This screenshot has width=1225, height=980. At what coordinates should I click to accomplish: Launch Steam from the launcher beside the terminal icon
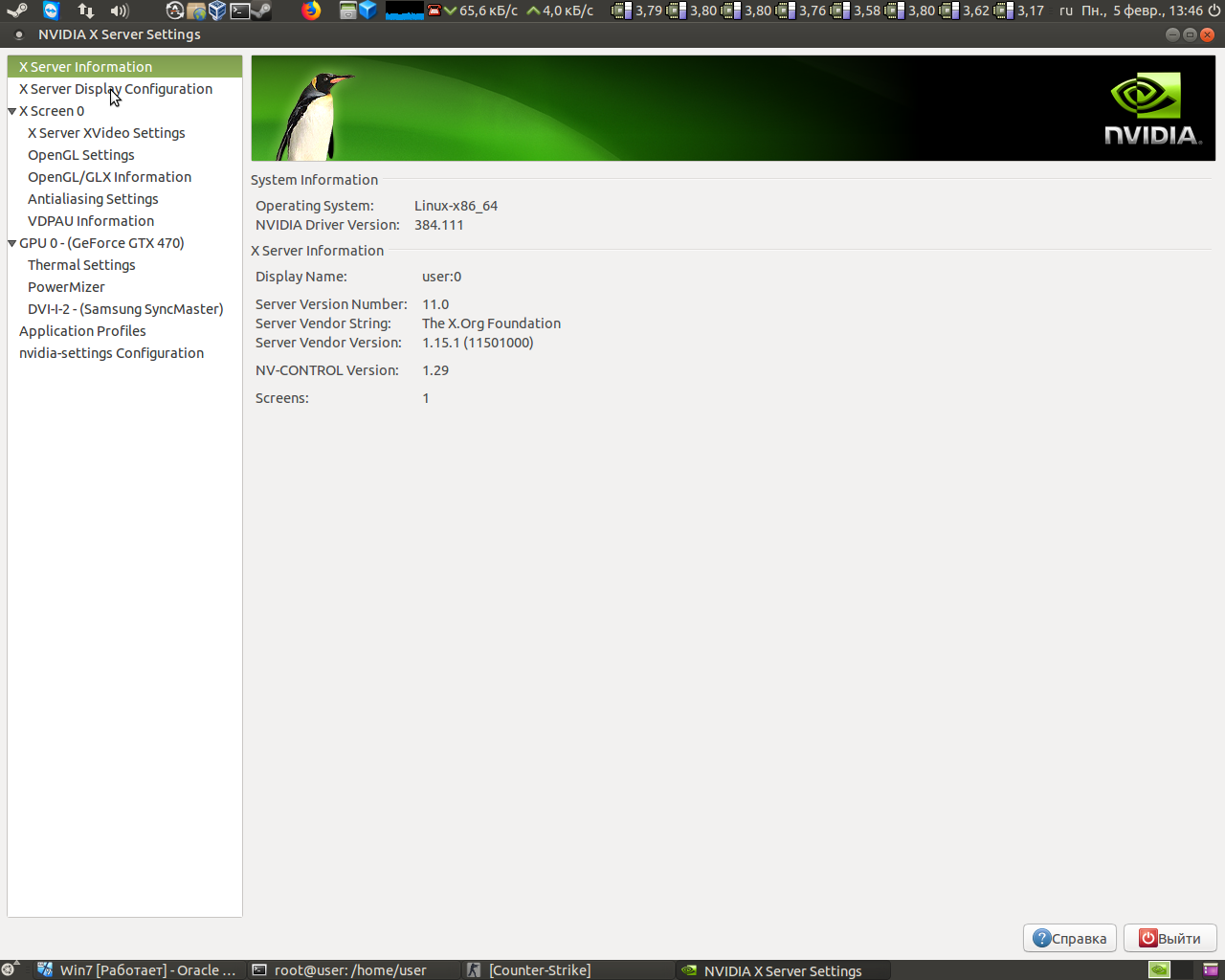pyautogui.click(x=260, y=11)
